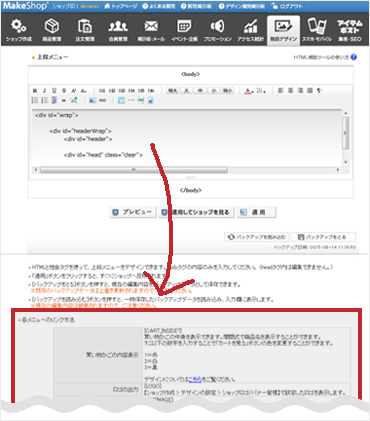Insert link using chain icon
The height and width of the screenshot is (421, 370).
coord(103,100)
